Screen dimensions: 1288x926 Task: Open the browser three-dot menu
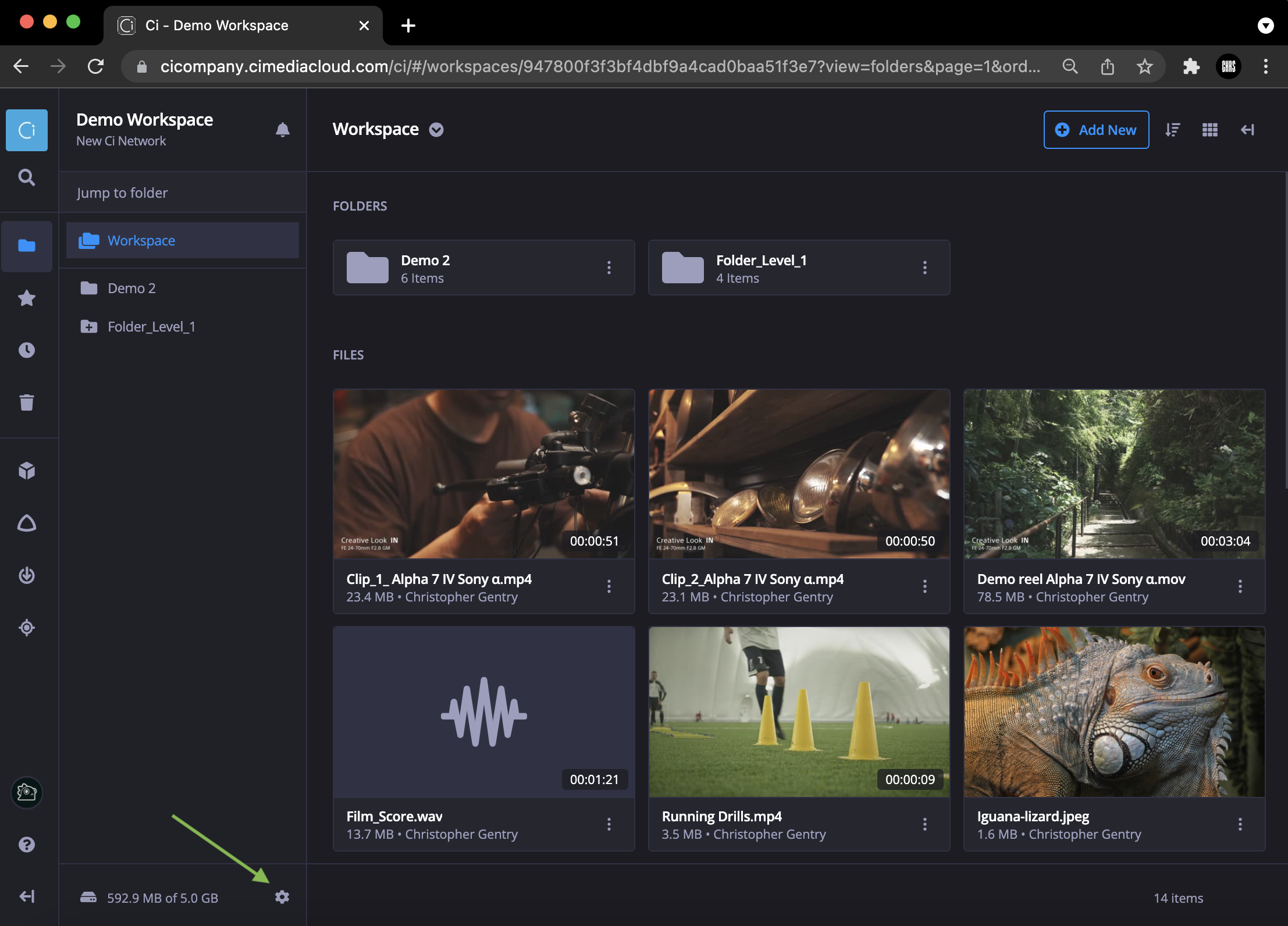(x=1266, y=66)
